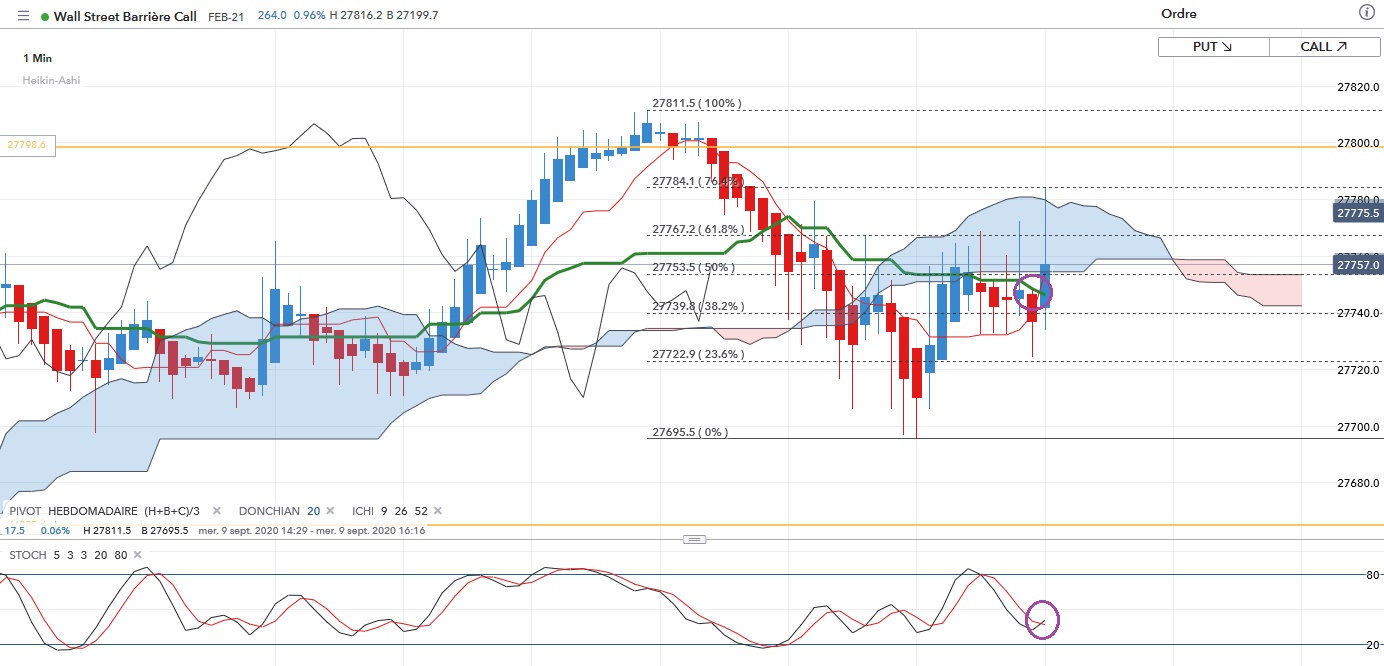Click the 27757.0 current price tag

pyautogui.click(x=1357, y=264)
